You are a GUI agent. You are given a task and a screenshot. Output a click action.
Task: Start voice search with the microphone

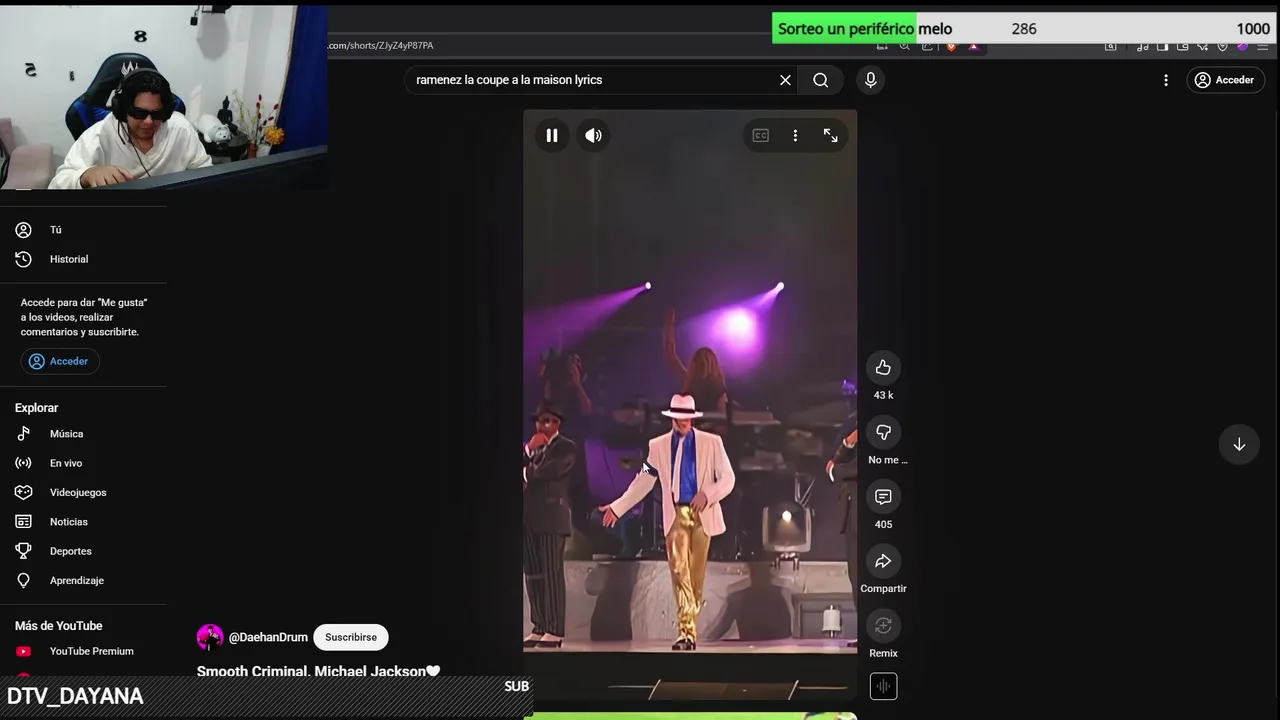point(871,80)
